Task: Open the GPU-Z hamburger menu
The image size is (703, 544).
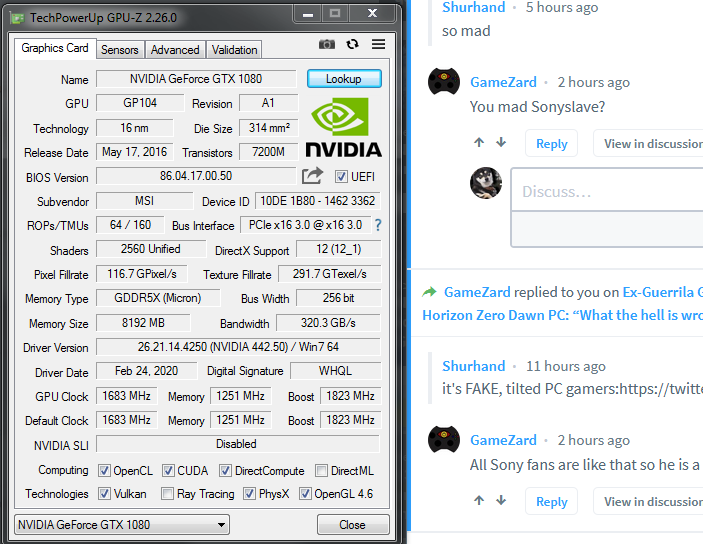Action: (x=378, y=44)
